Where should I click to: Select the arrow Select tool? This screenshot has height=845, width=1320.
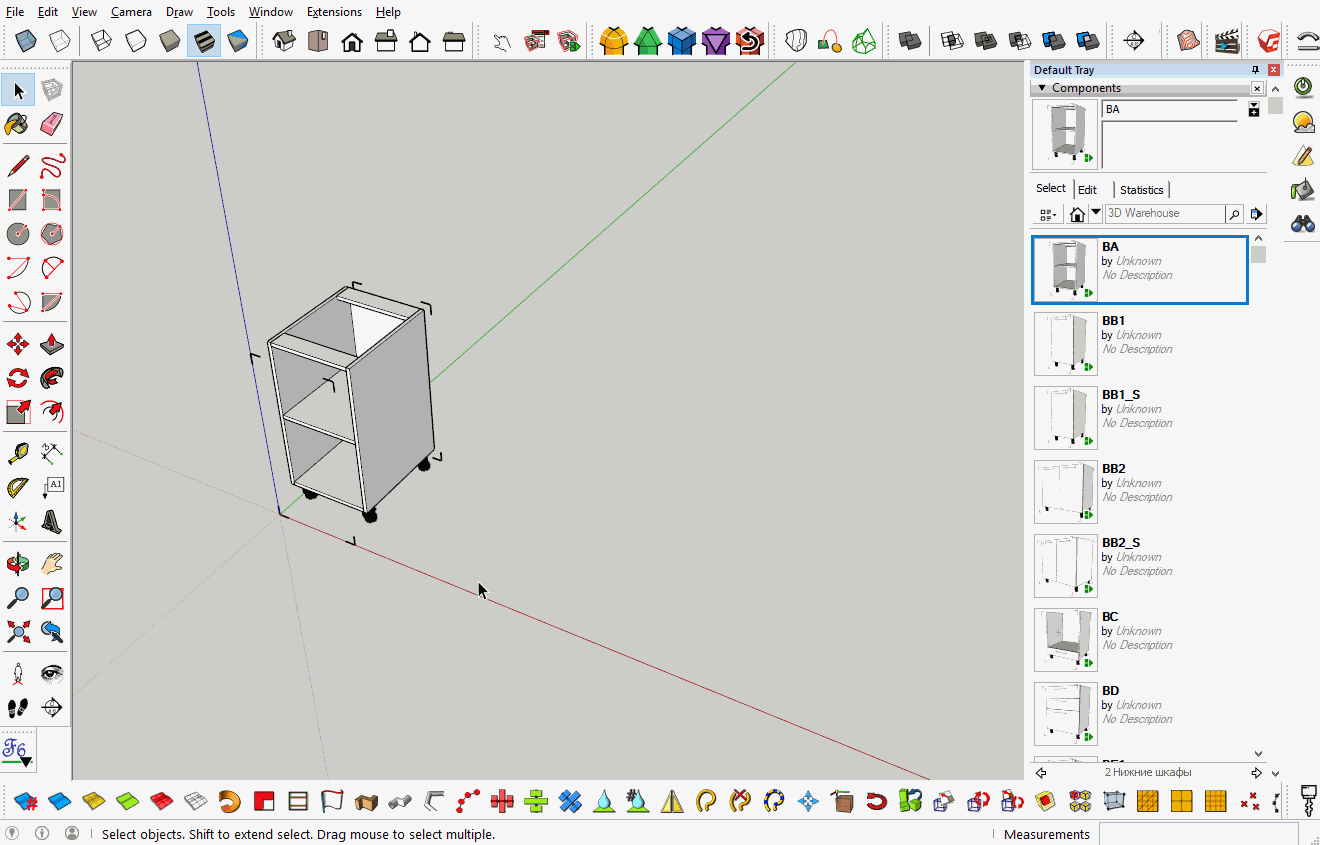(17, 90)
